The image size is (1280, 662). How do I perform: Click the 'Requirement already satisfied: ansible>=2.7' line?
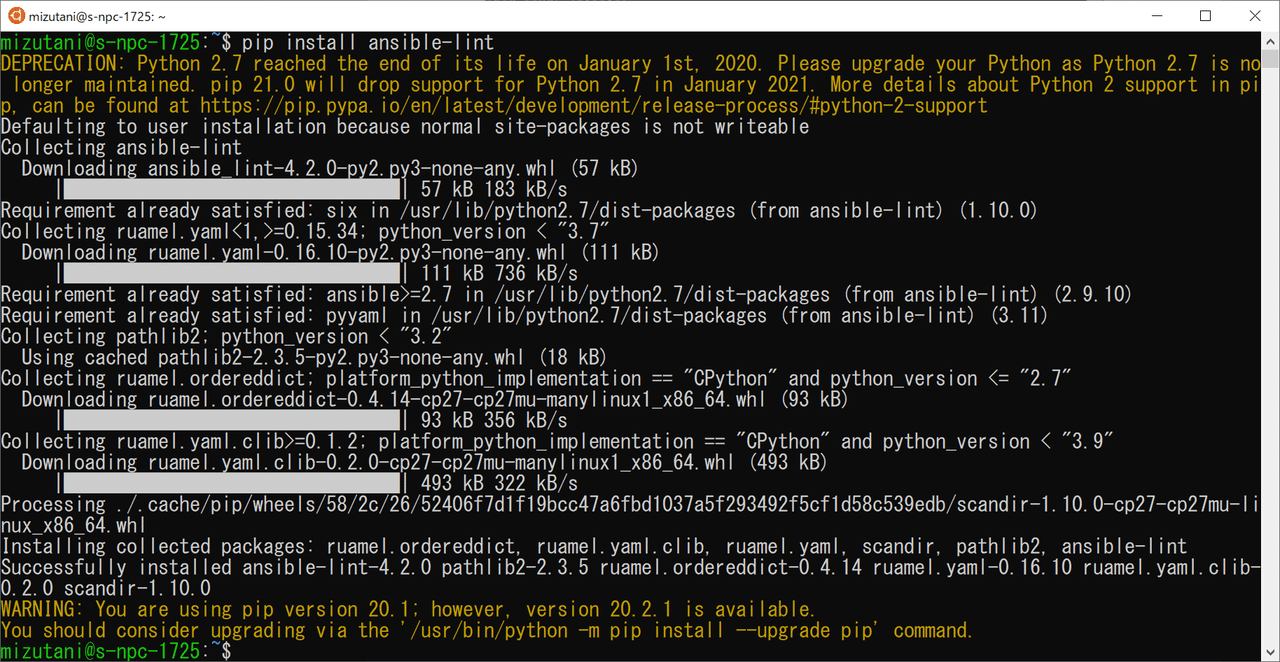[566, 295]
